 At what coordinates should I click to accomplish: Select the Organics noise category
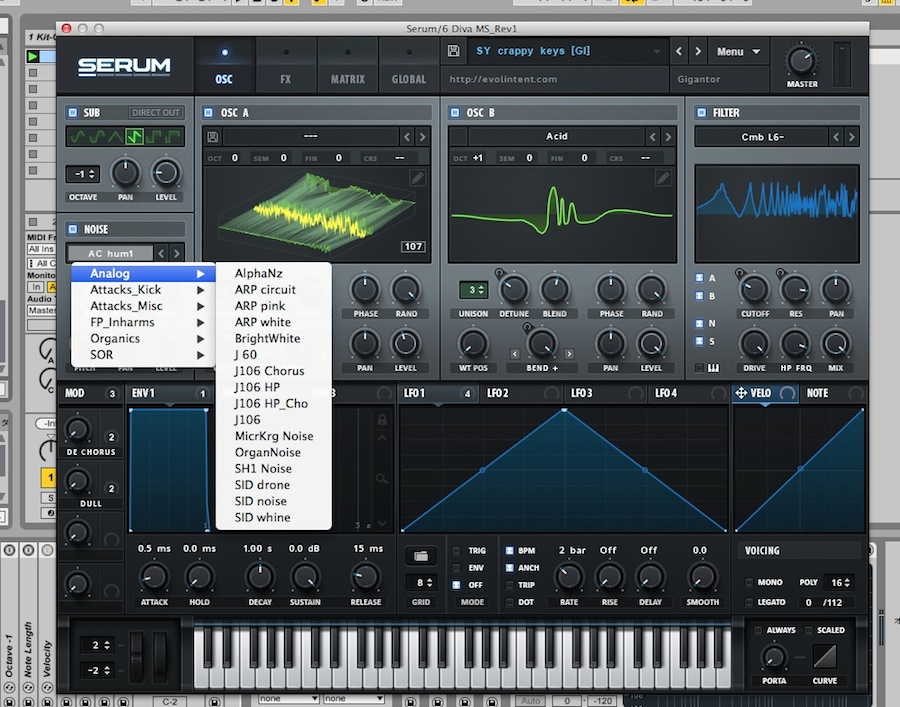(143, 339)
